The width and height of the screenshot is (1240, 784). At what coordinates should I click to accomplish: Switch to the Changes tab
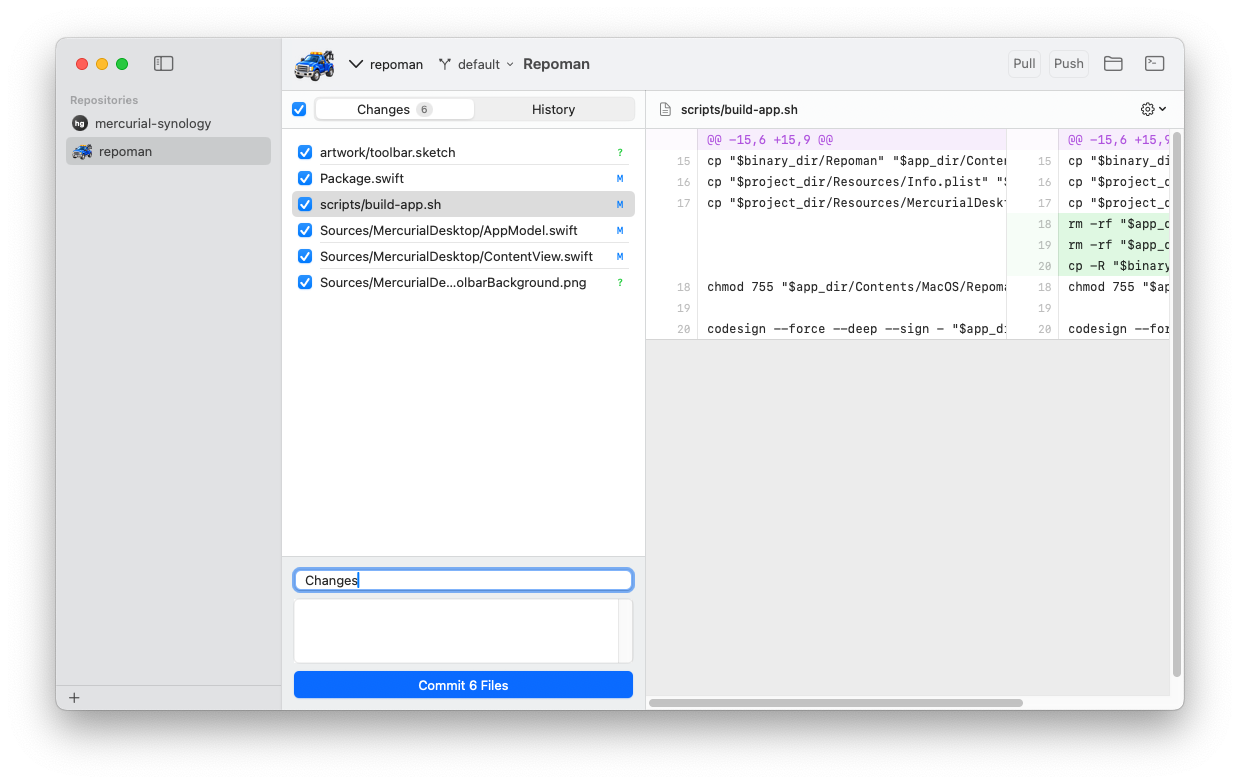(394, 109)
